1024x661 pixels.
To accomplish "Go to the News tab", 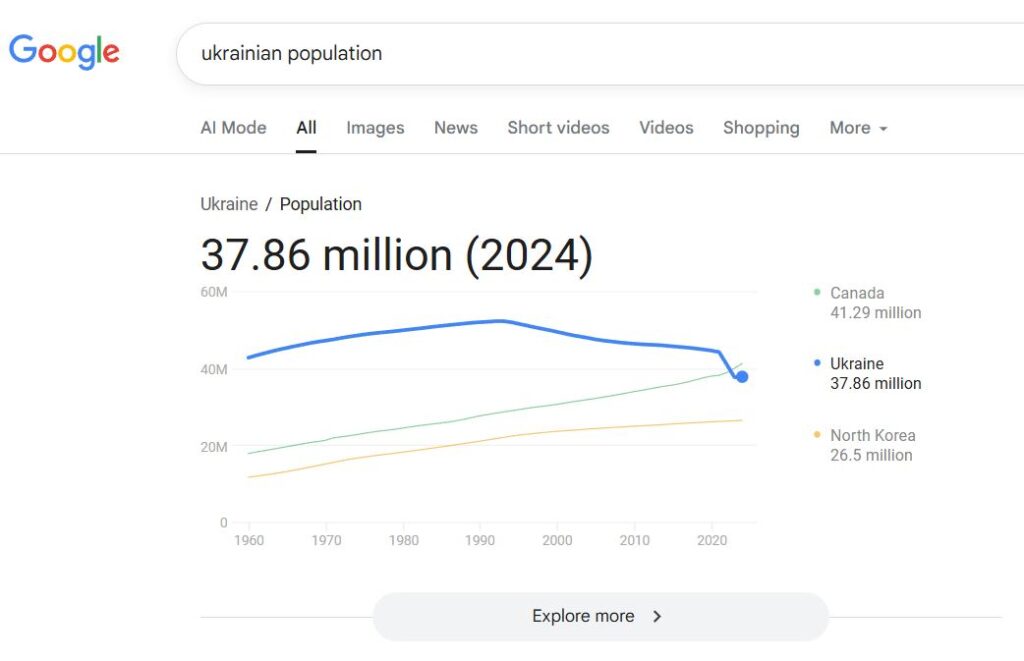I will coord(455,128).
